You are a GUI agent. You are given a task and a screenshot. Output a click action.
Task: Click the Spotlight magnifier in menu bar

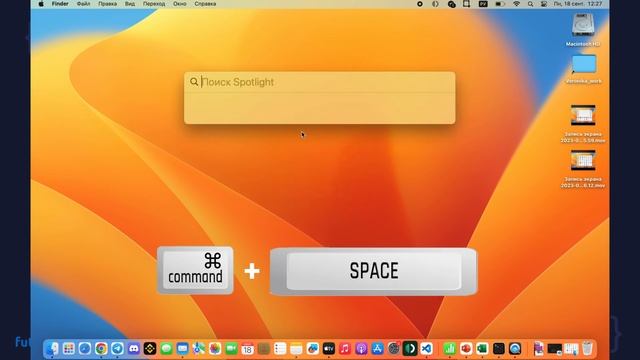point(530,4)
